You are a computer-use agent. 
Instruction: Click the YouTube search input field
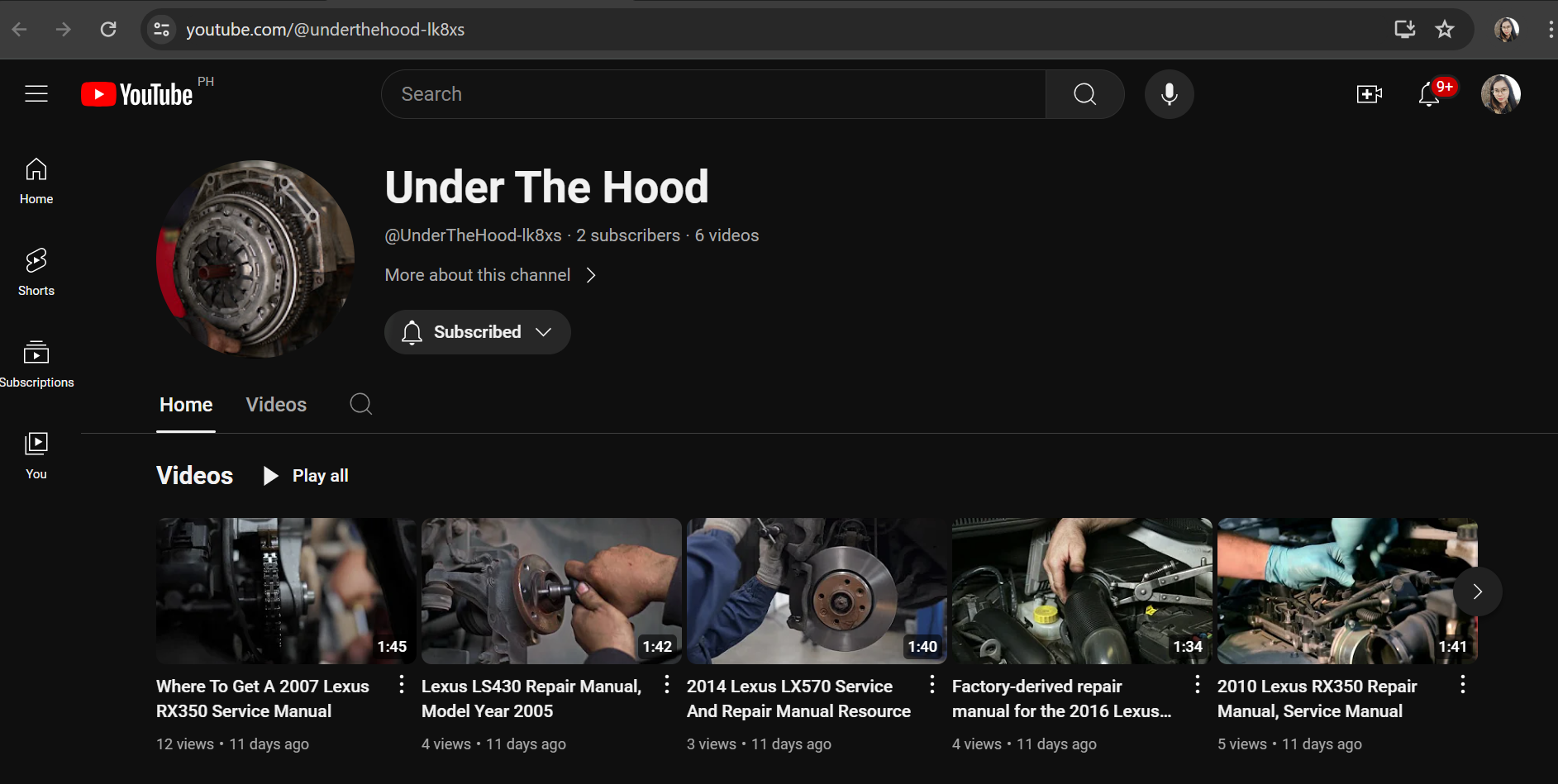tap(714, 94)
